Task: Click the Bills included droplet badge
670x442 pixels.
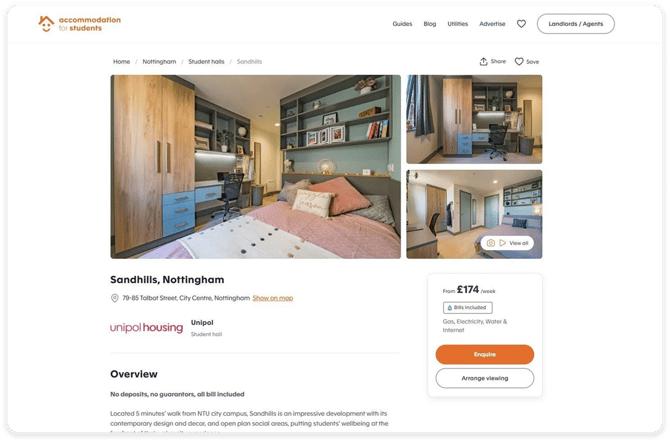Action: [467, 307]
